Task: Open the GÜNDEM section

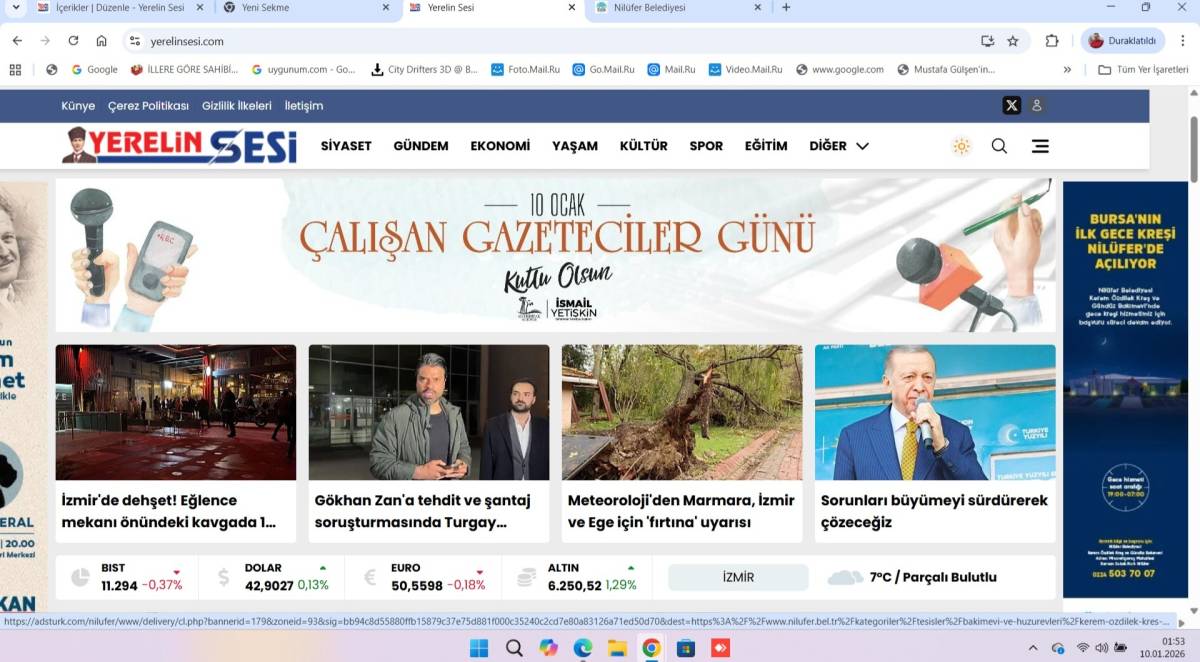Action: pos(420,146)
